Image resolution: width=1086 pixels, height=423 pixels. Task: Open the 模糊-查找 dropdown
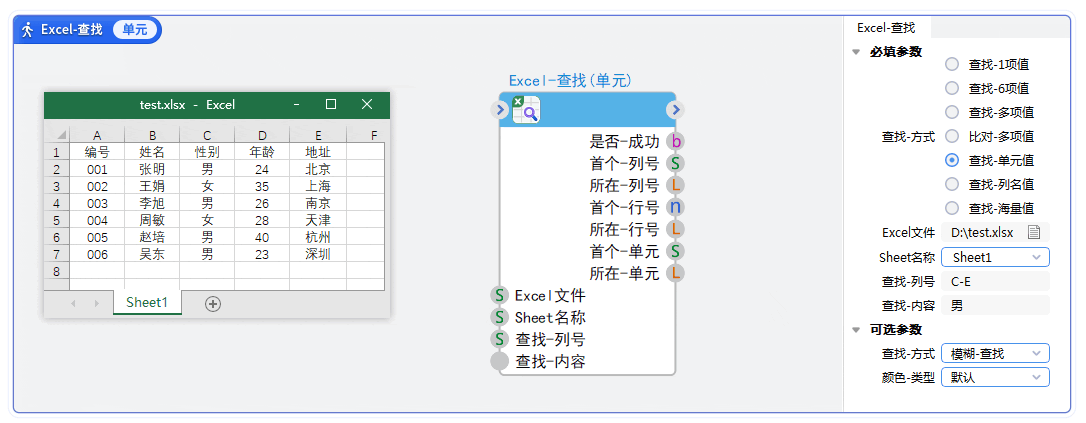coord(996,353)
